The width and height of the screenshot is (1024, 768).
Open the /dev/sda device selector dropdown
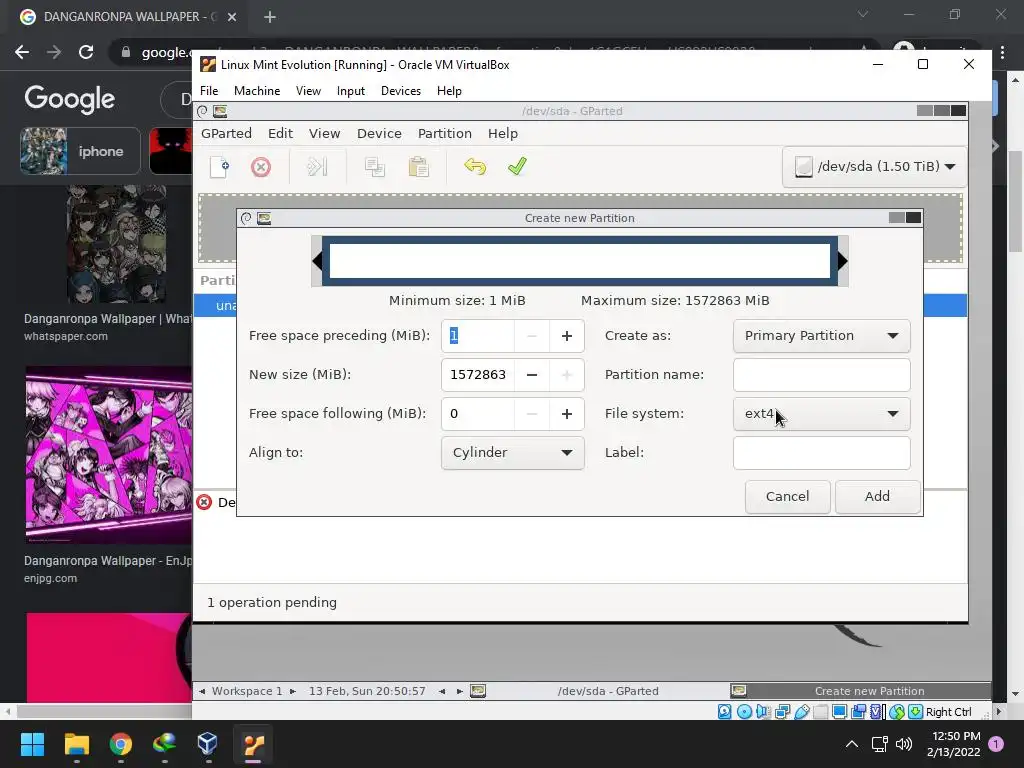click(874, 167)
